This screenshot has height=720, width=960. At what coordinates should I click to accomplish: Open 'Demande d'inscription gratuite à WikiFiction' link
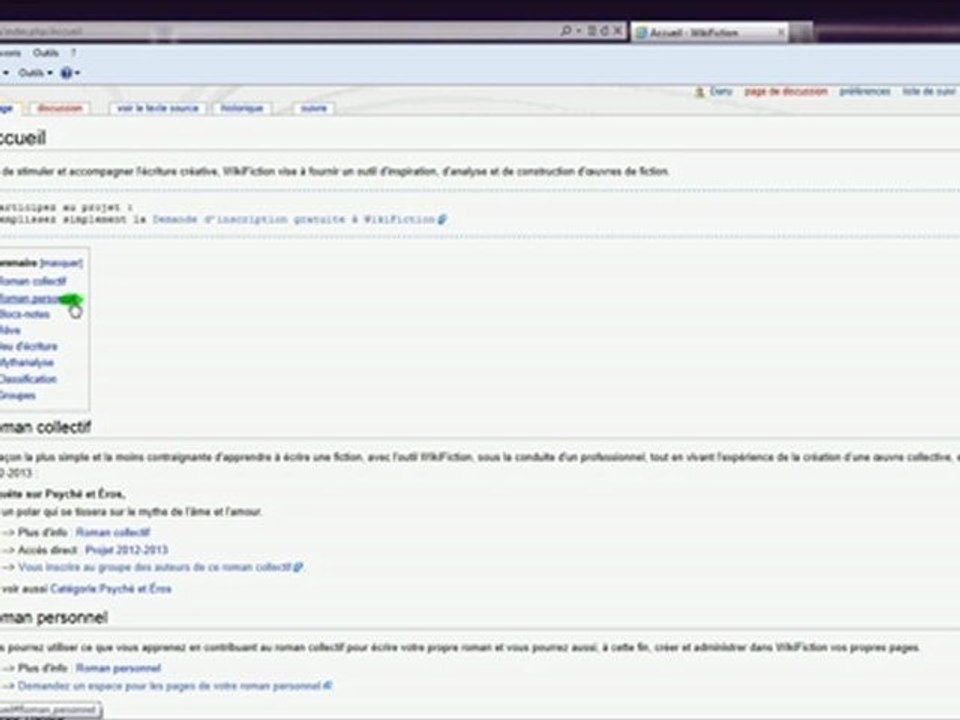tap(299, 219)
